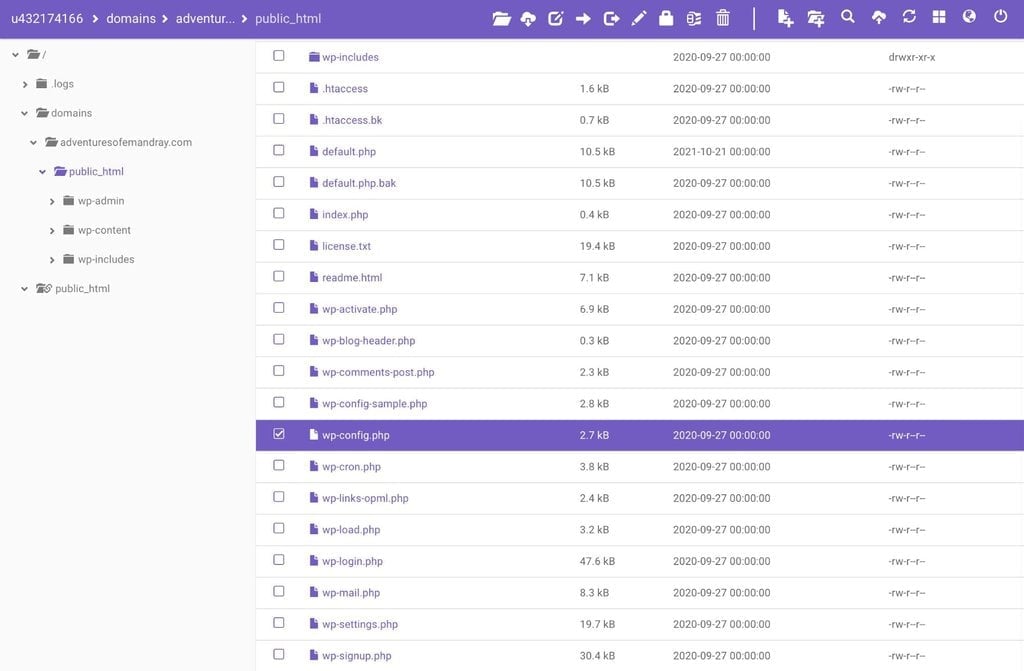Image resolution: width=1024 pixels, height=671 pixels.
Task: Rename wp-config.php using the pencil icon
Action: [x=637, y=18]
